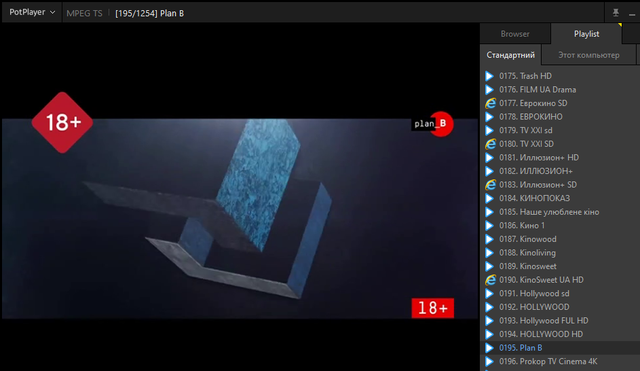The width and height of the screenshot is (640, 371).
Task: Click browser icon beside 0183. Иллюзион+ SD
Action: (490, 185)
